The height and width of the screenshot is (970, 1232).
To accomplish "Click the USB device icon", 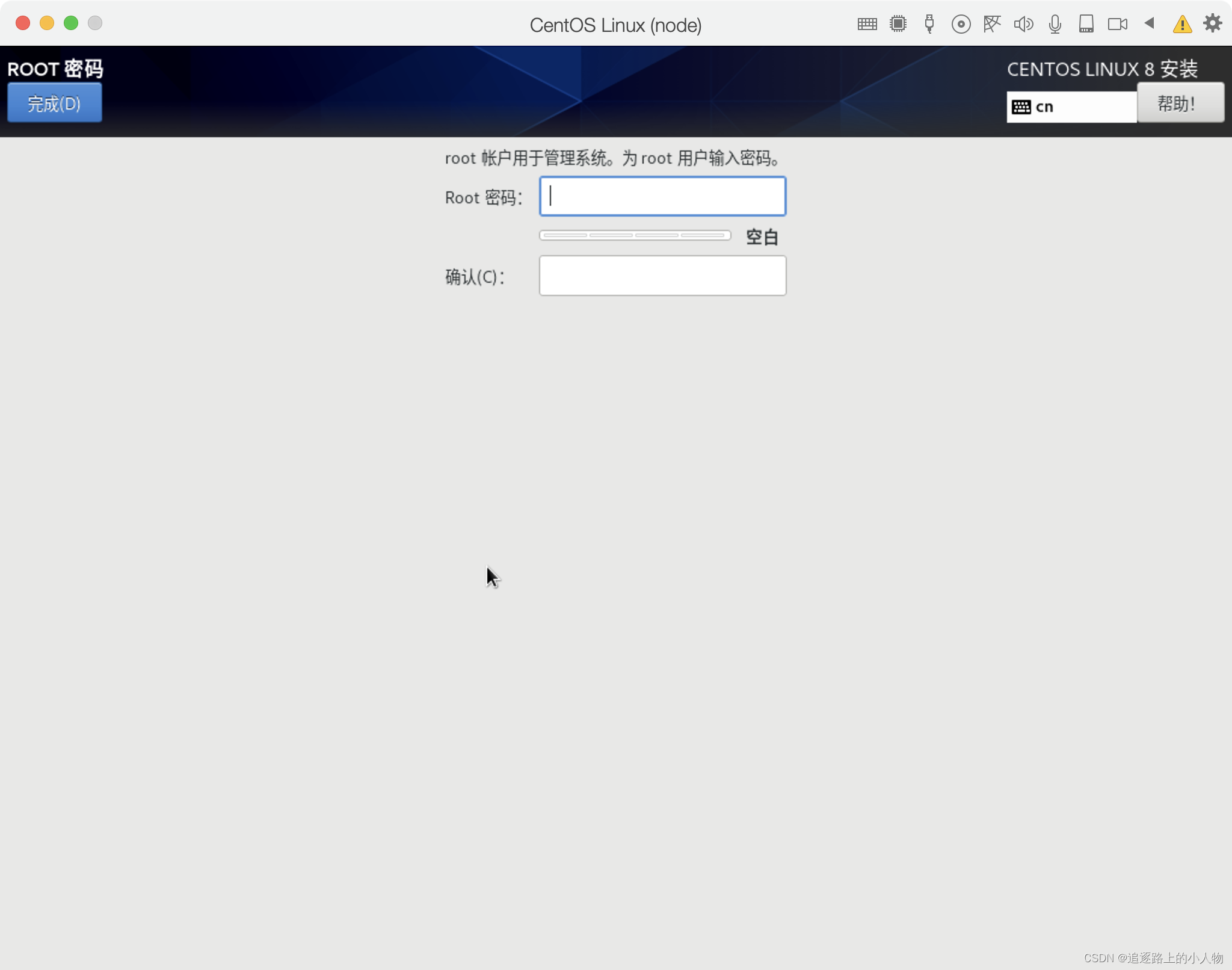I will coord(929,24).
